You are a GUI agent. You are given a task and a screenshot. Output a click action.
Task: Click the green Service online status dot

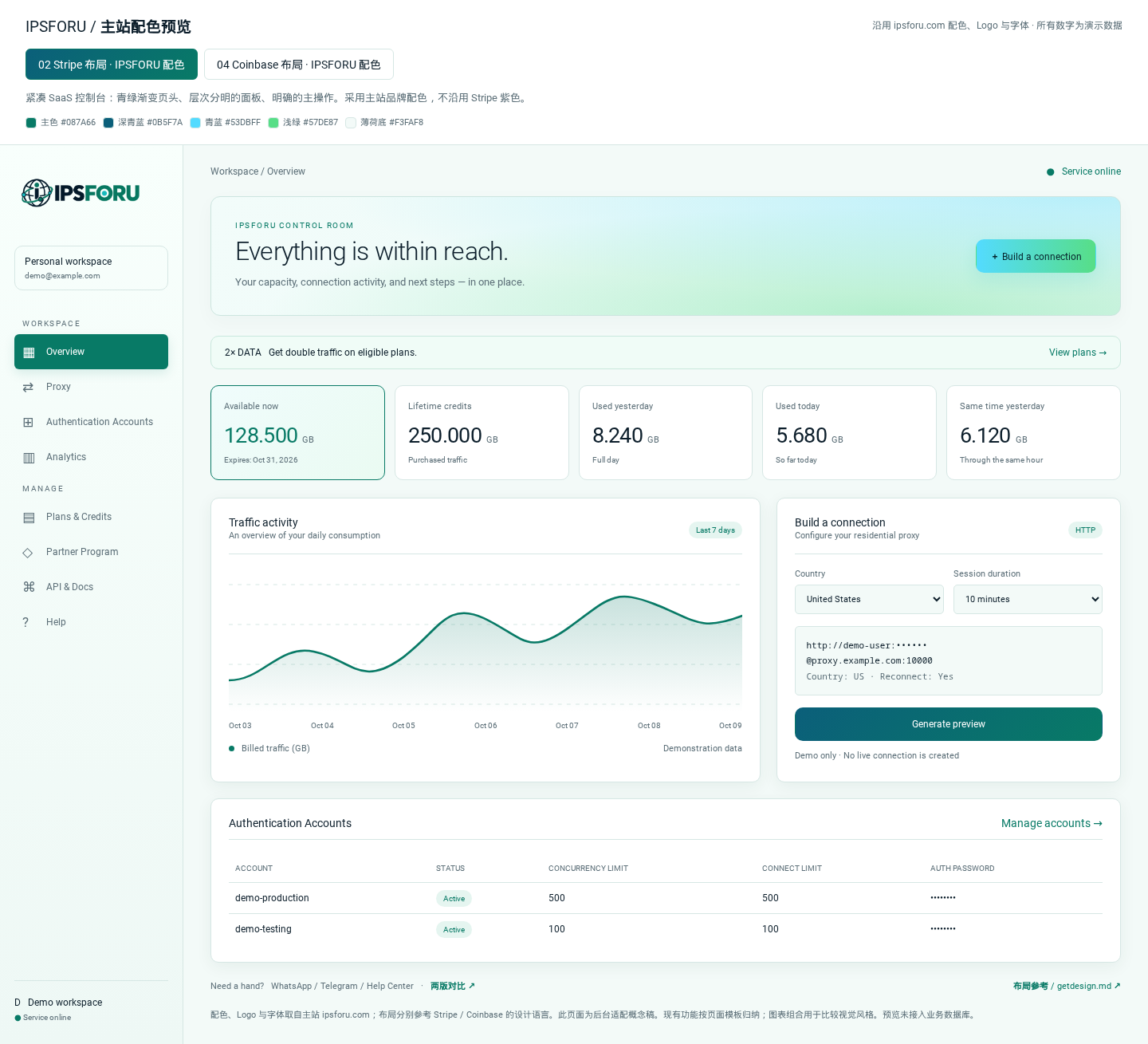1051,172
